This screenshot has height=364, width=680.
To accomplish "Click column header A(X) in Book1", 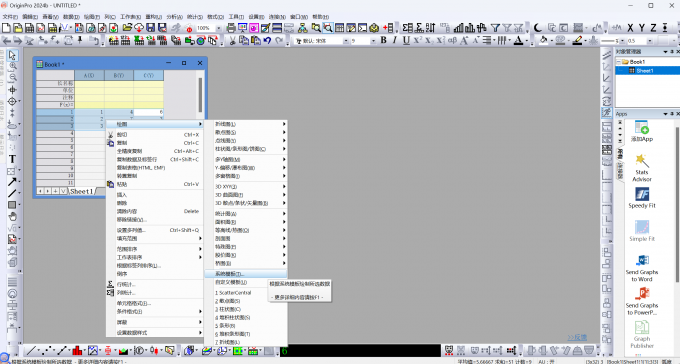I will [89, 75].
